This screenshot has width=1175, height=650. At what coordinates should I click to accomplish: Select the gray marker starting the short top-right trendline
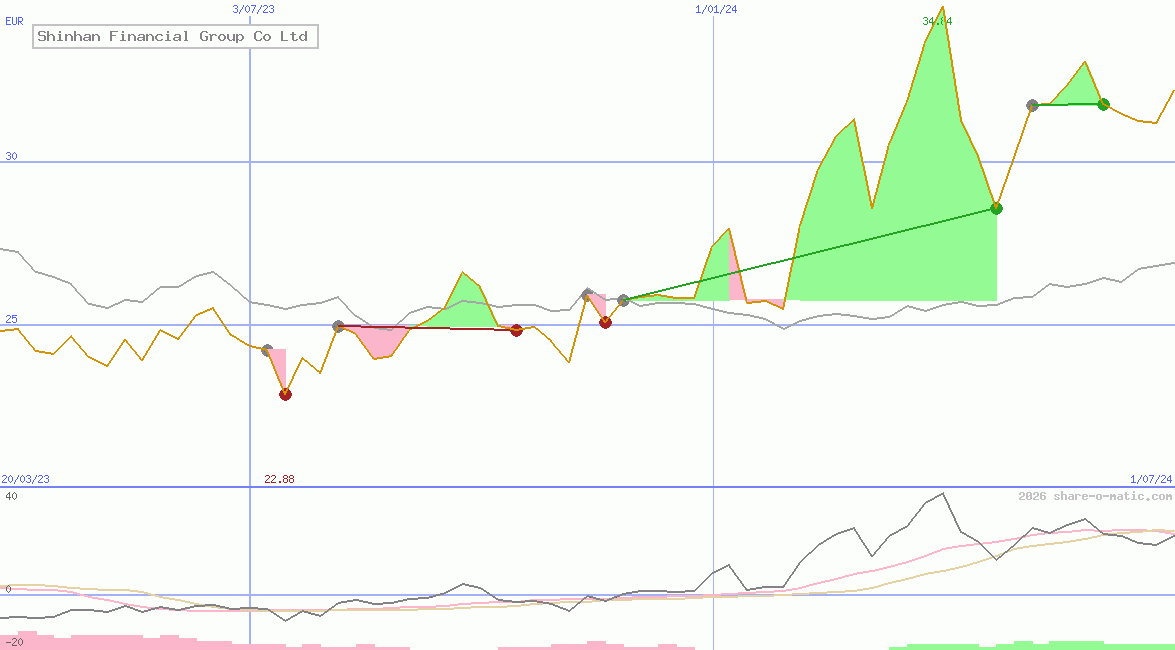tap(1031, 104)
